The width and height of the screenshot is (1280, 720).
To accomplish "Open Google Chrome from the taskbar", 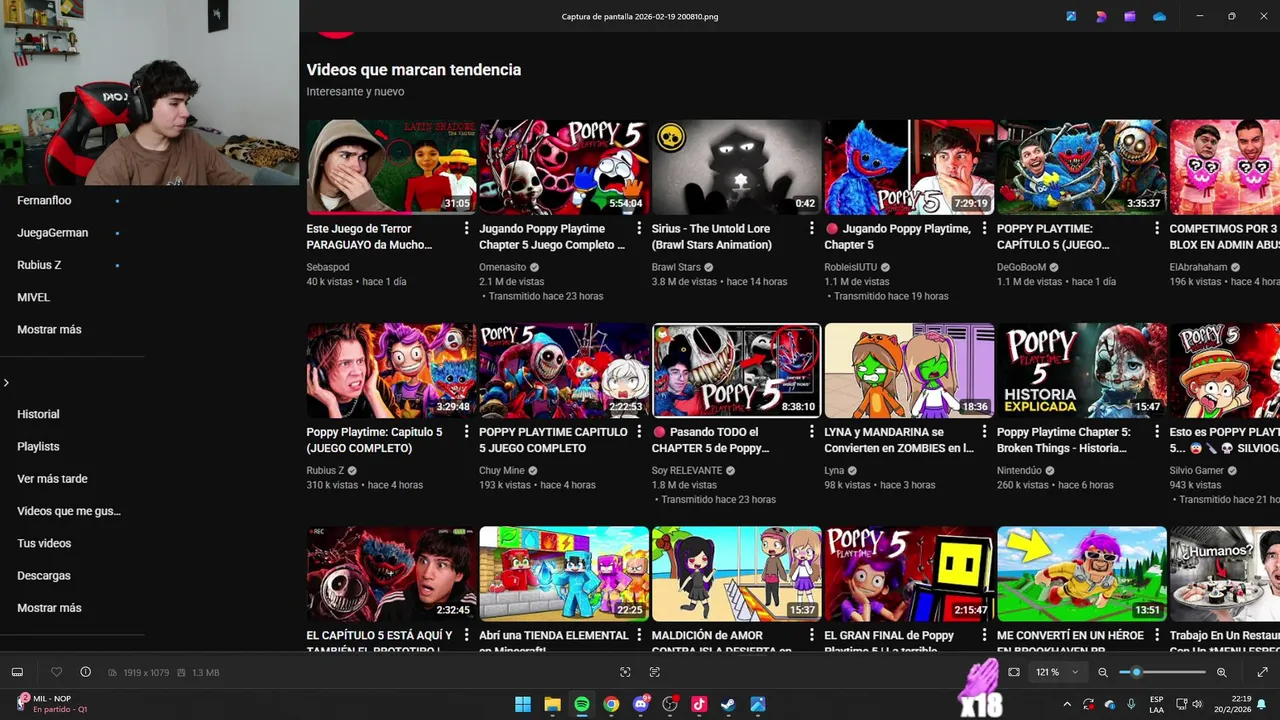I will coord(611,704).
